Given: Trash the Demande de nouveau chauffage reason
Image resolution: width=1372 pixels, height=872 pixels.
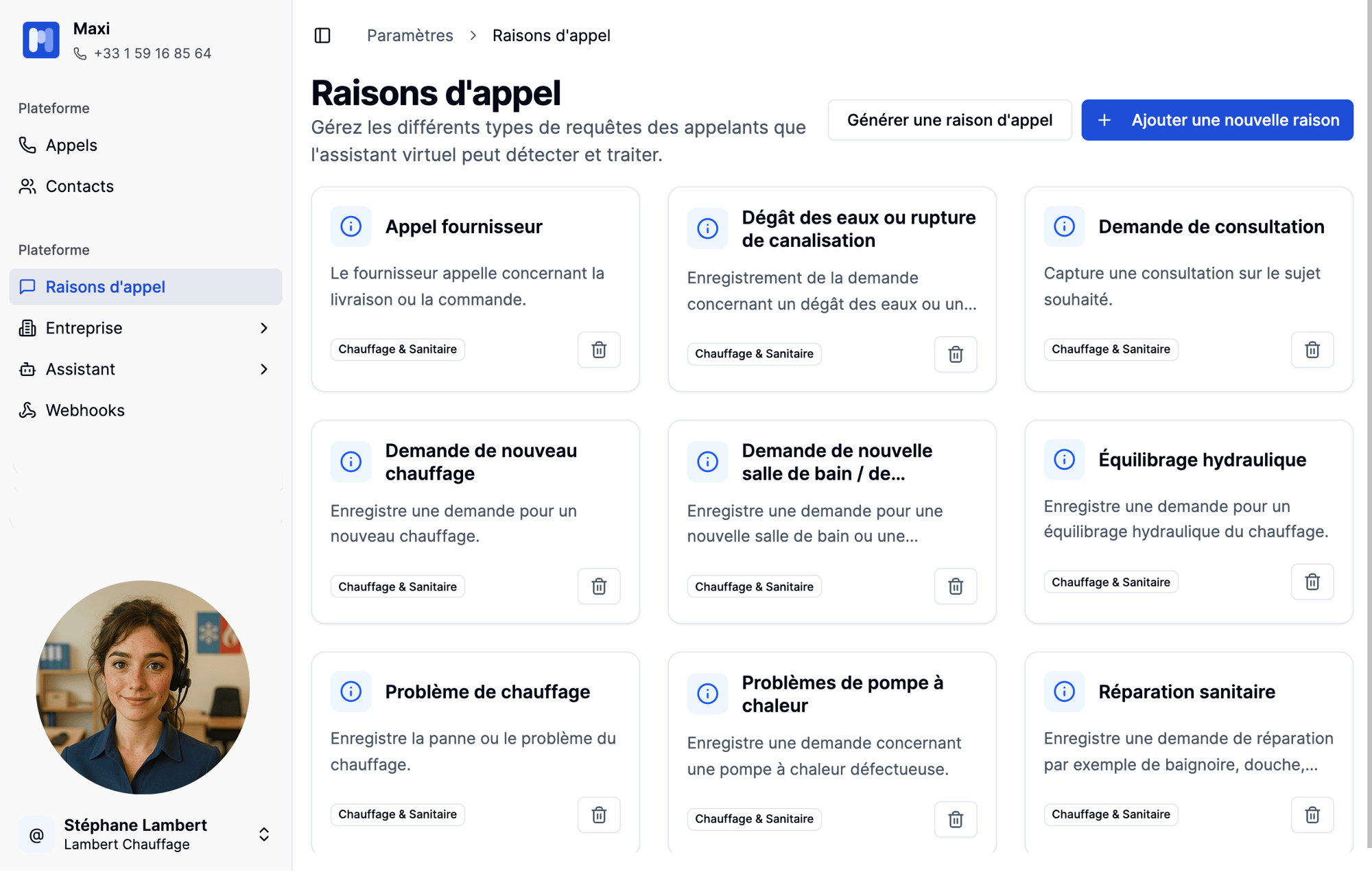Looking at the screenshot, I should click(x=599, y=587).
